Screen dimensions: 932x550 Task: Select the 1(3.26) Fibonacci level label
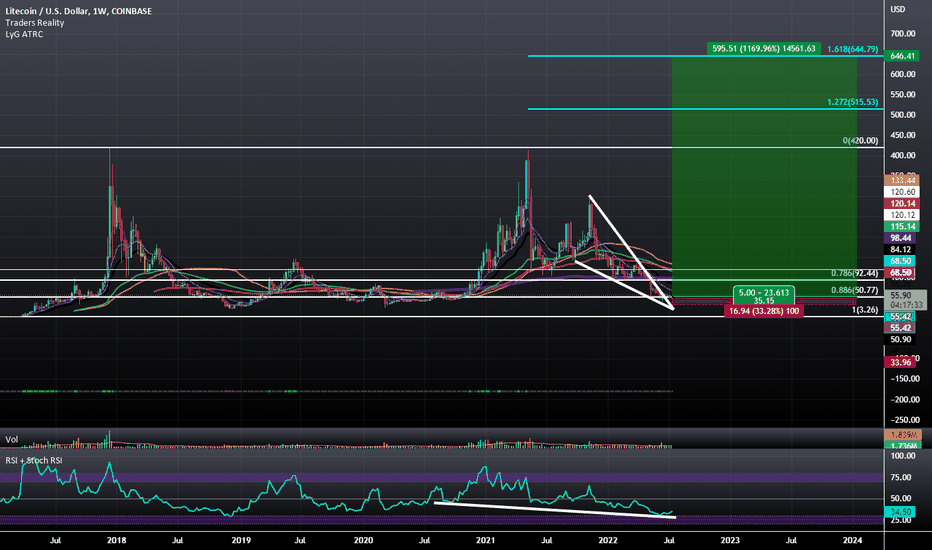tap(865, 309)
